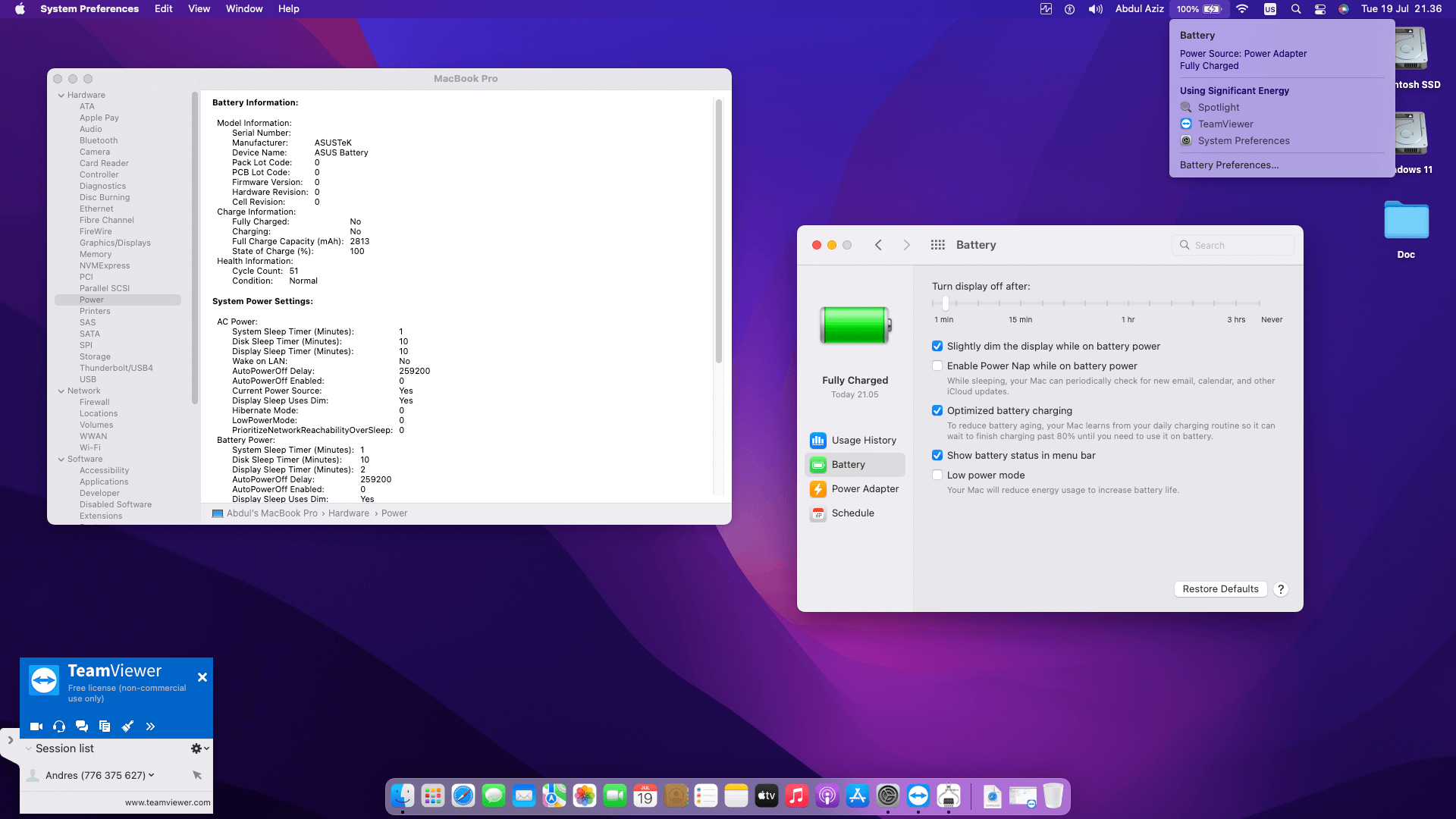Open TeamViewer file transfer documents icon
Screen dimensions: 1456x819
pyautogui.click(x=105, y=726)
